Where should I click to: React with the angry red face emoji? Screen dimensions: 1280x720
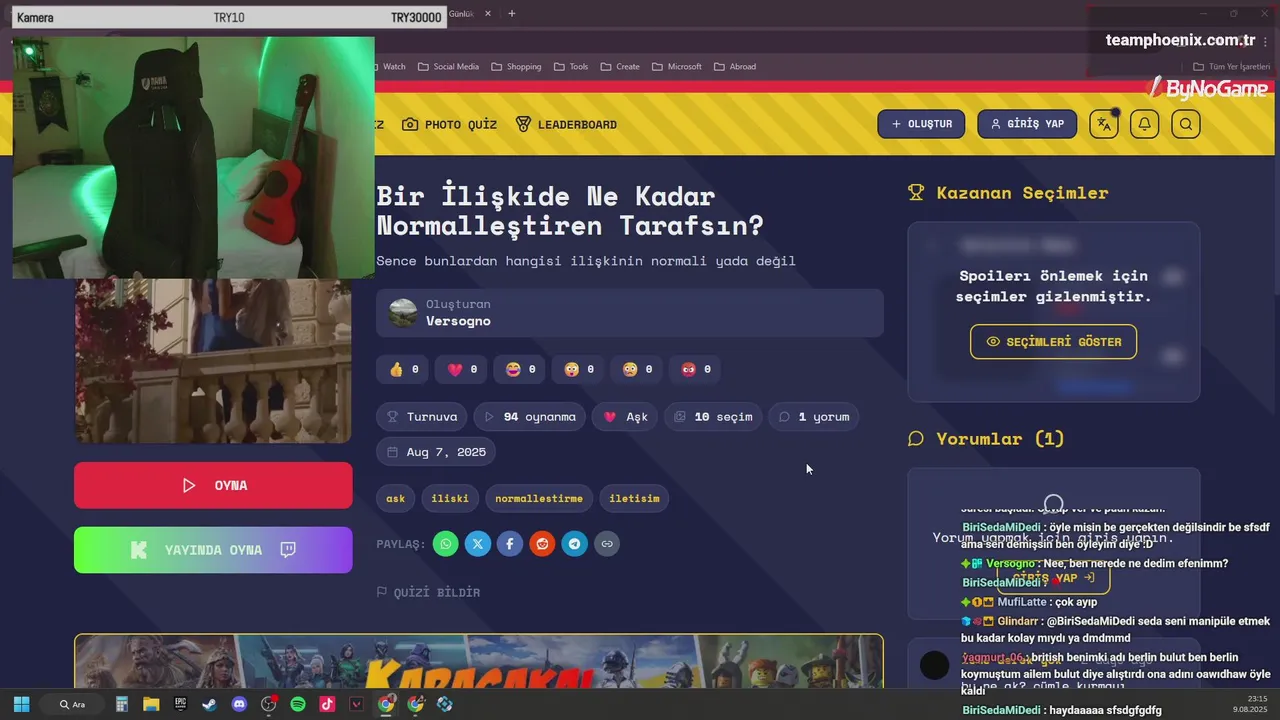(x=696, y=369)
